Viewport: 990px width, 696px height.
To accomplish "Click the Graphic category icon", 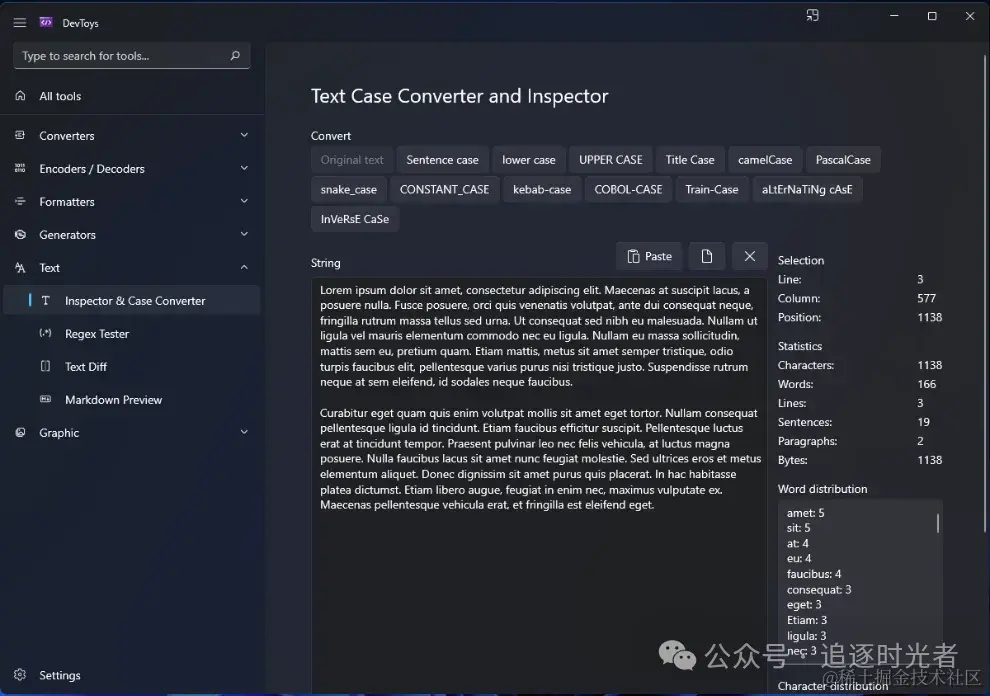I will [20, 433].
